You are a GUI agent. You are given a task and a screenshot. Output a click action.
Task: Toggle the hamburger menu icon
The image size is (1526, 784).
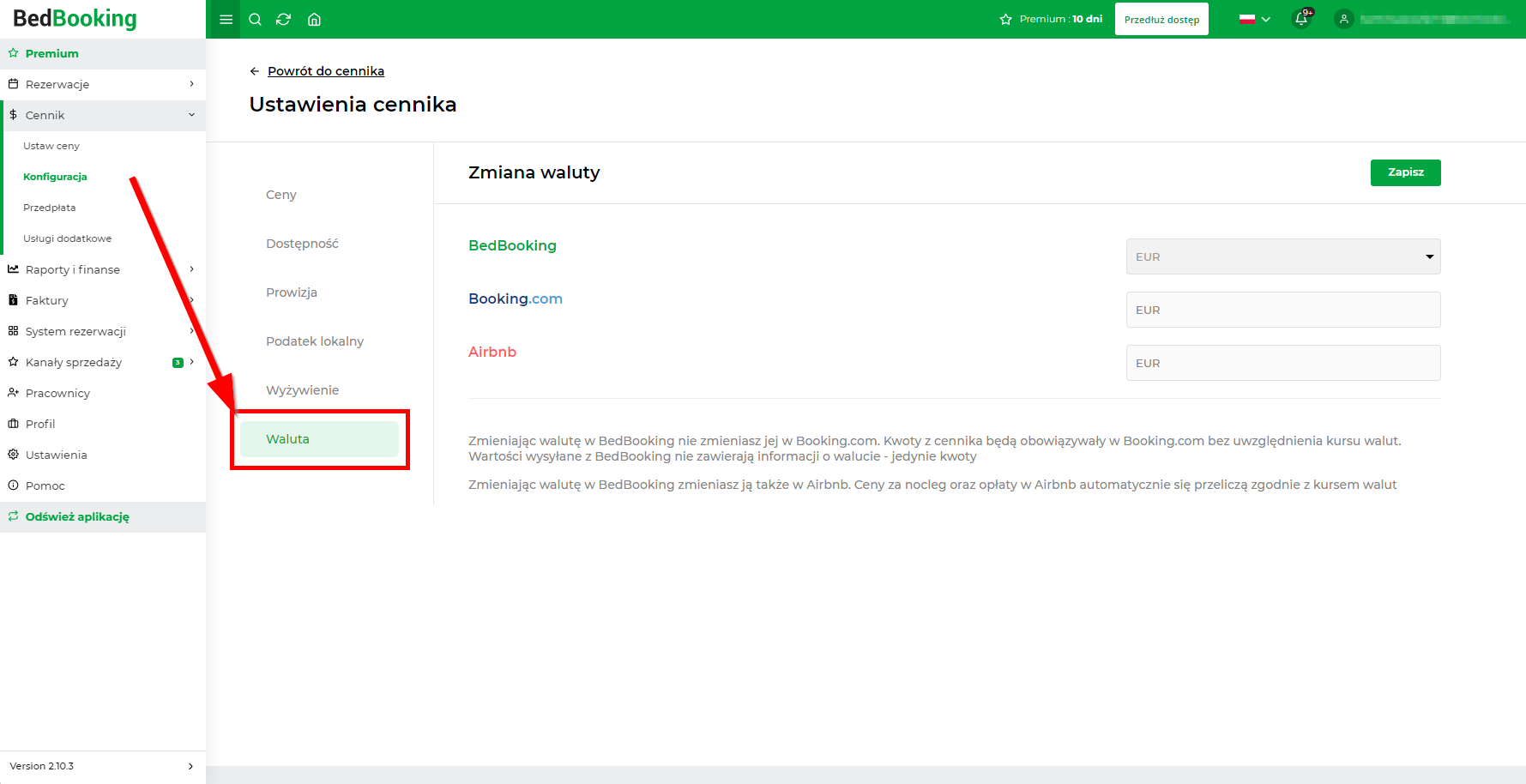(226, 19)
